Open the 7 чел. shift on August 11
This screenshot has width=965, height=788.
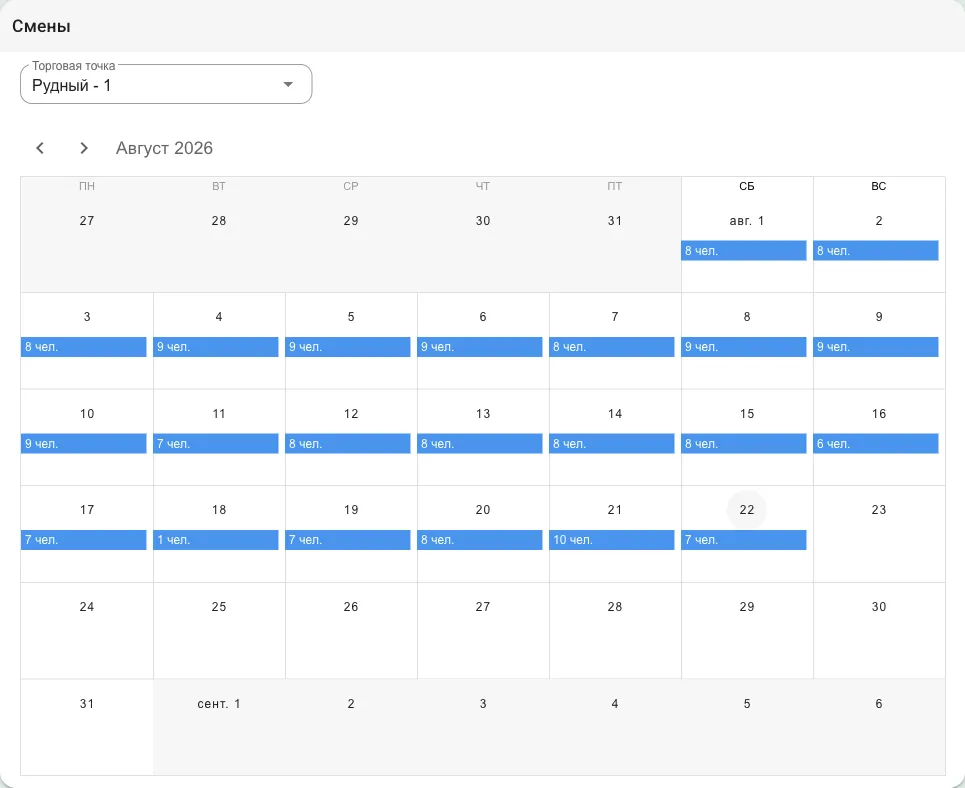(x=215, y=443)
